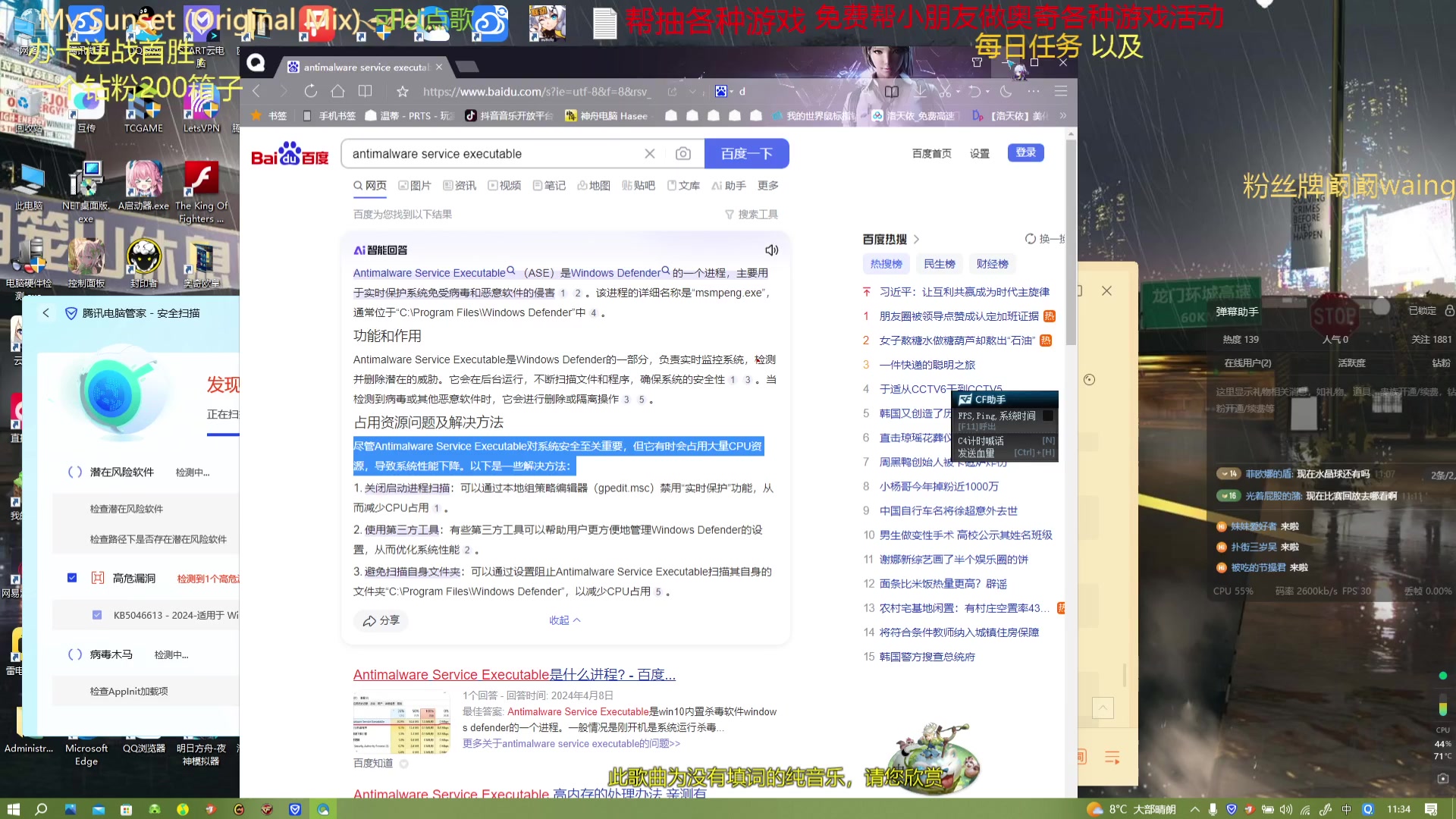Select the 网页 search tab
The height and width of the screenshot is (819, 1456).
(370, 186)
